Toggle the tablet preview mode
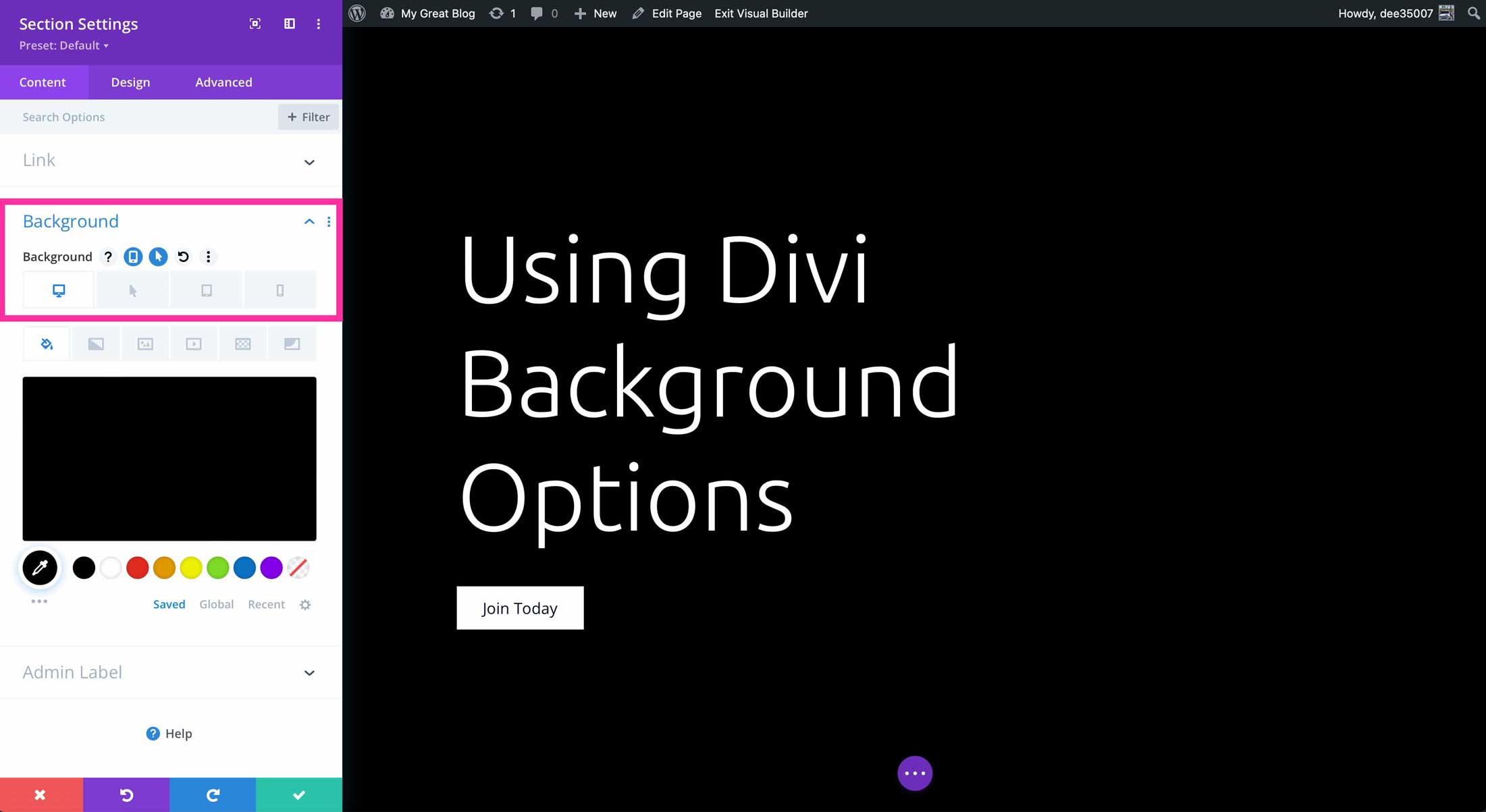1486x812 pixels. tap(206, 290)
